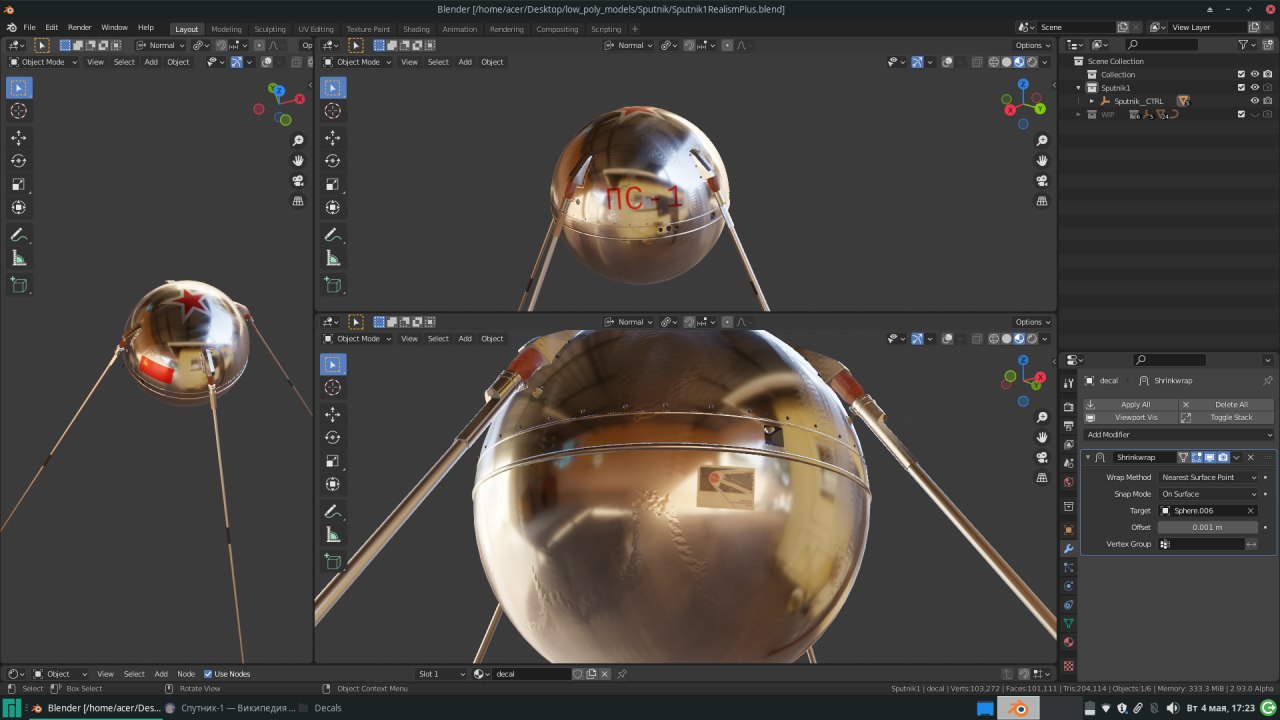Click the Viewport Vis button

1130,418
